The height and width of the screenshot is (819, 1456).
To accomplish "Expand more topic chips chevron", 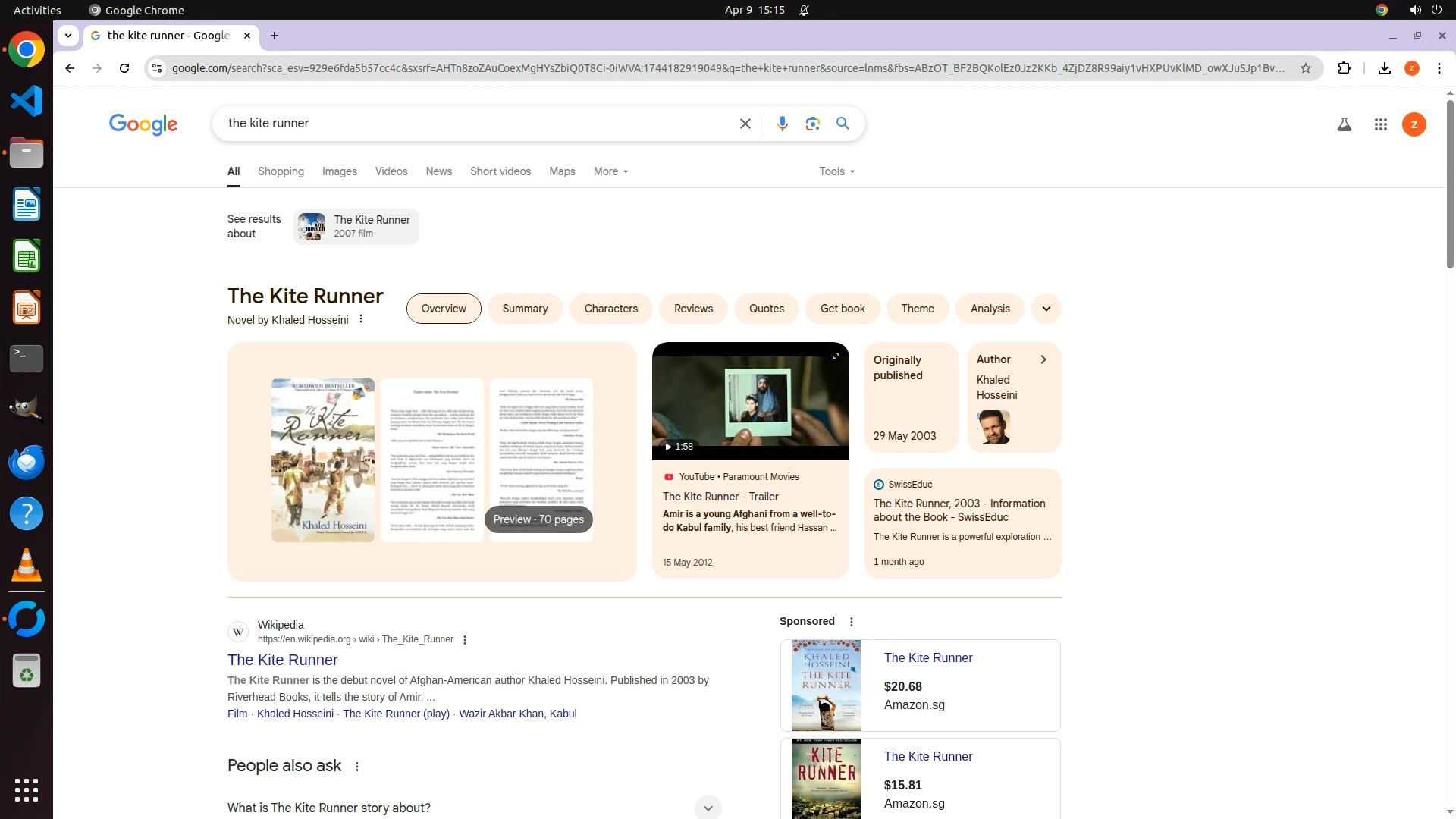I will click(x=1046, y=309).
